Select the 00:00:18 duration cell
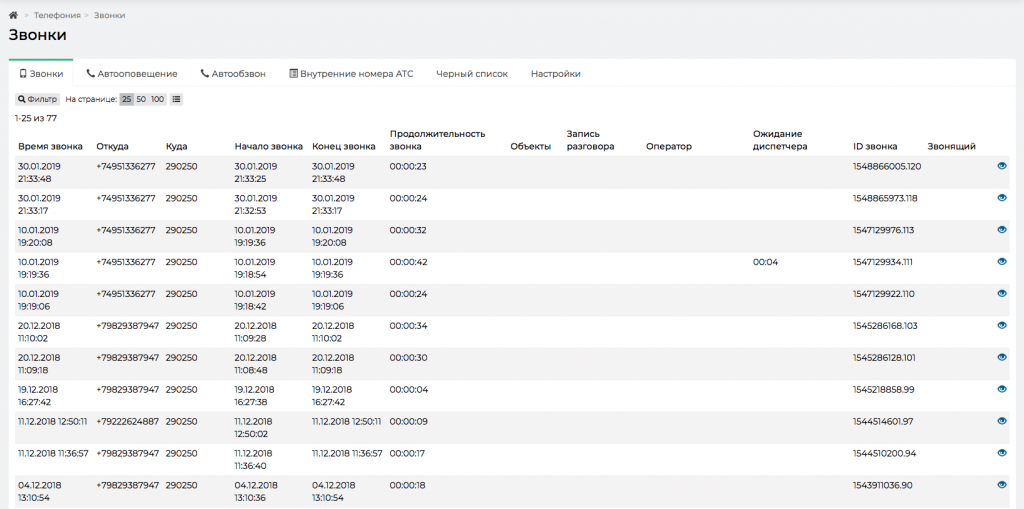Image resolution: width=1024 pixels, height=509 pixels. coord(408,485)
